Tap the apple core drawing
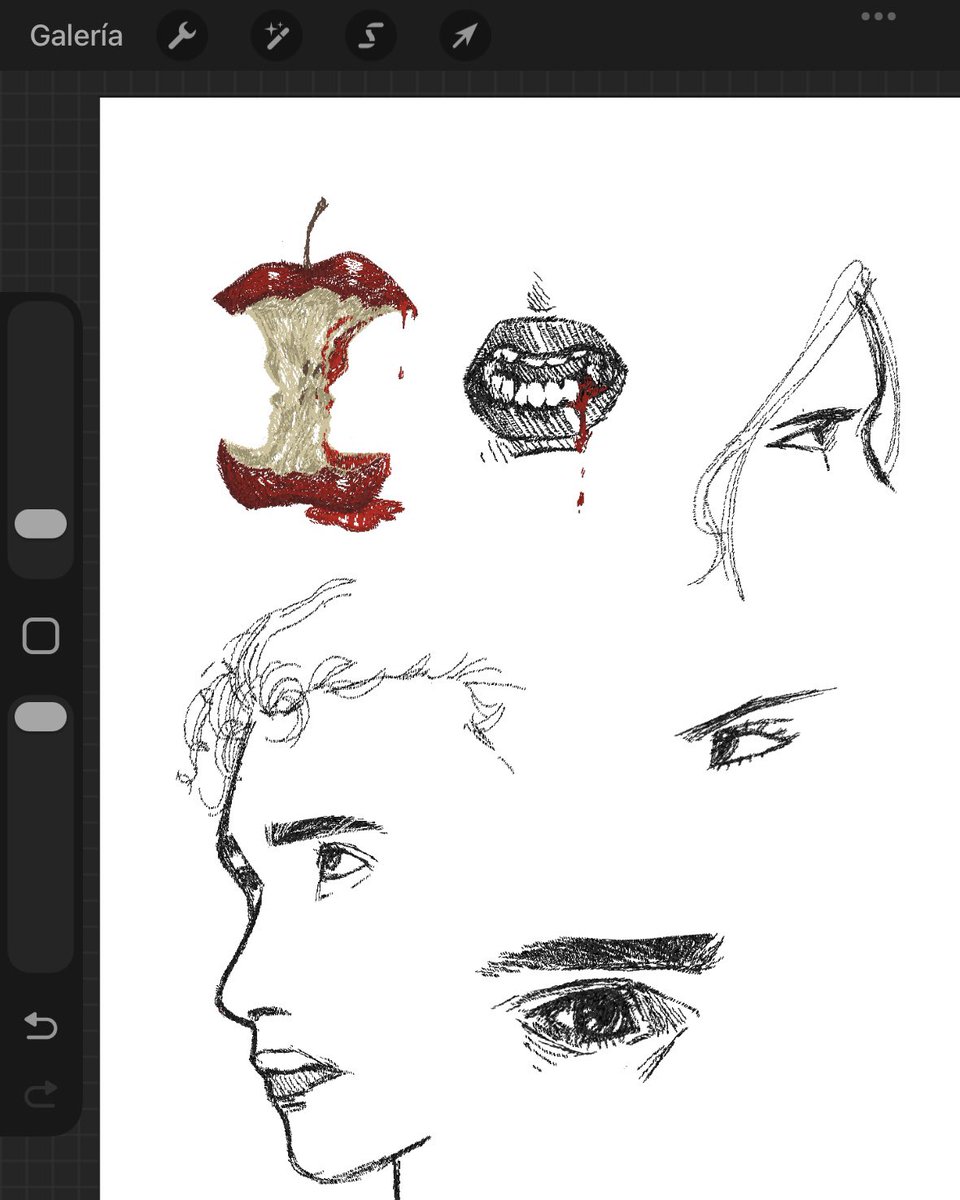 point(314,365)
